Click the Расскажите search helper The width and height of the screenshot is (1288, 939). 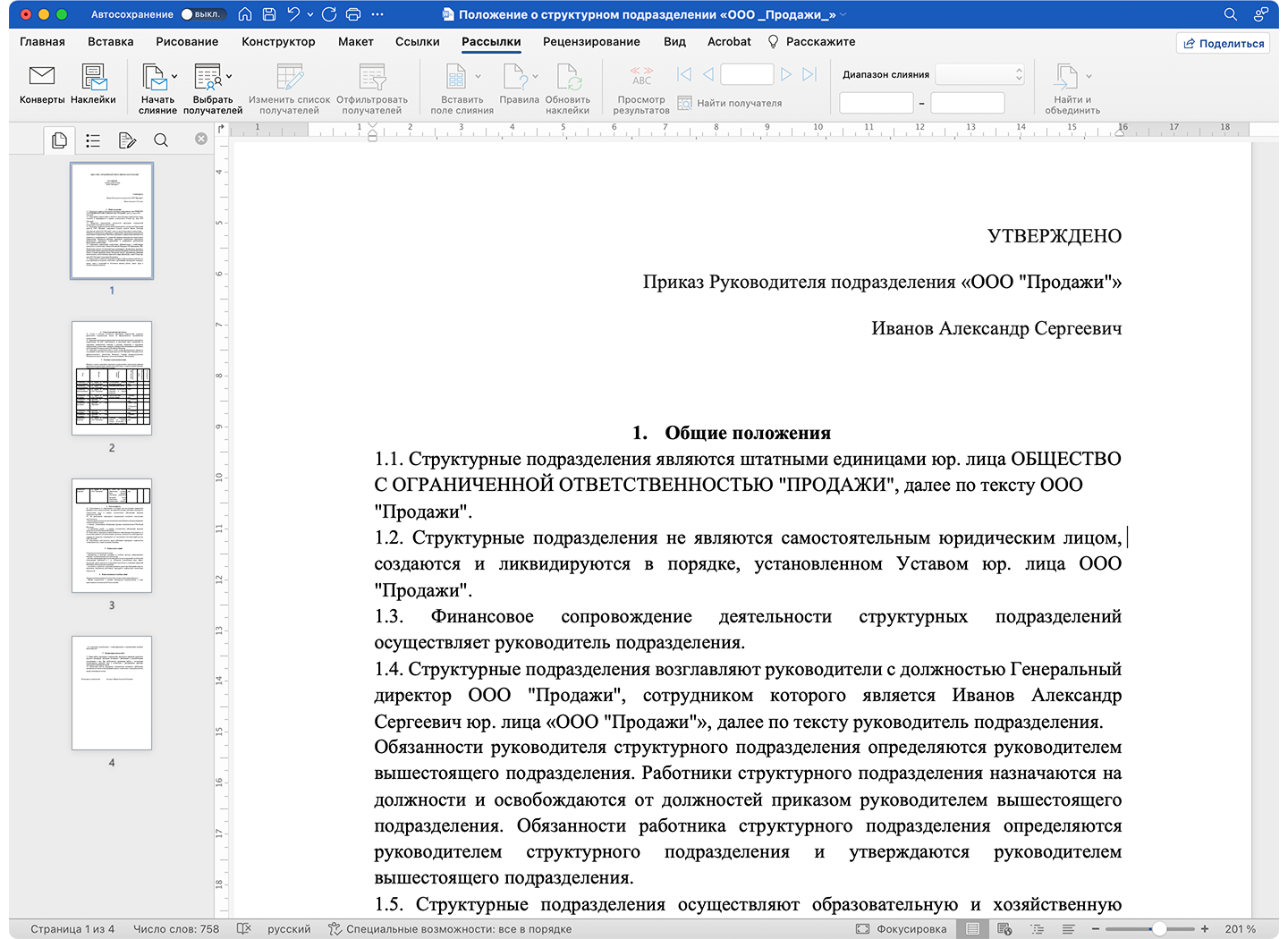811,41
